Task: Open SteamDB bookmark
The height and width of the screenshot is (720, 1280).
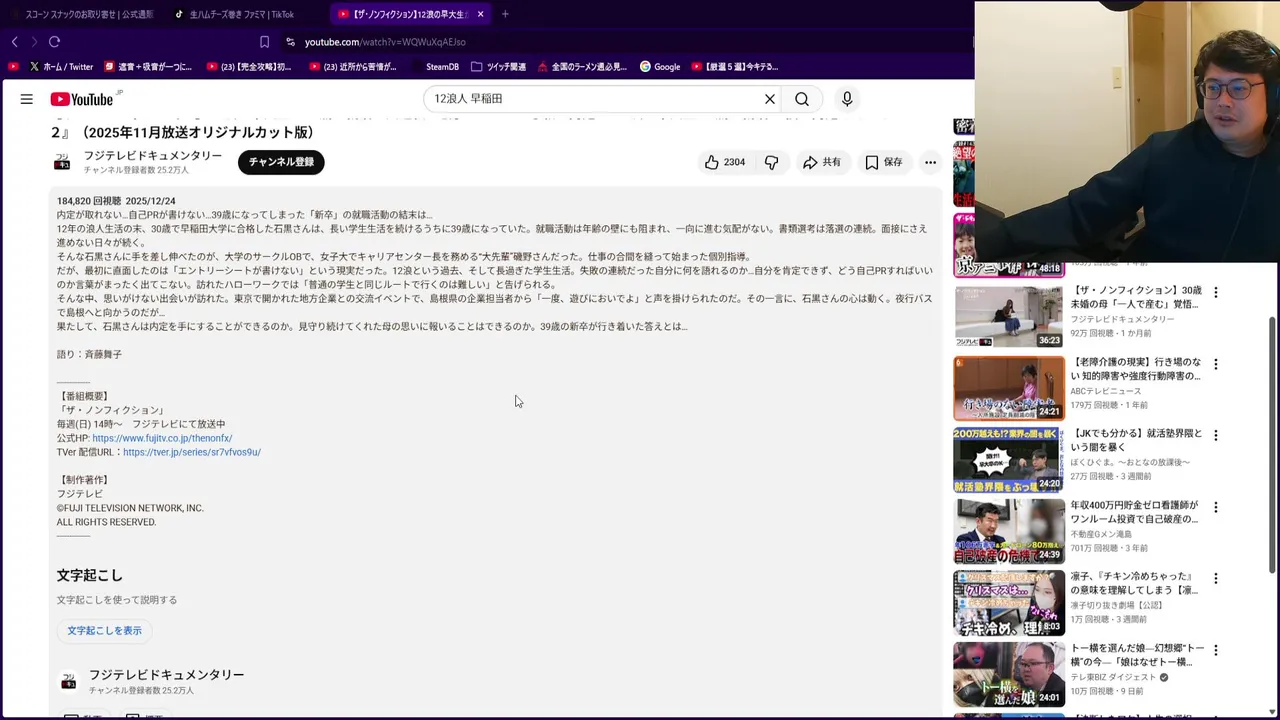Action: 434,67
